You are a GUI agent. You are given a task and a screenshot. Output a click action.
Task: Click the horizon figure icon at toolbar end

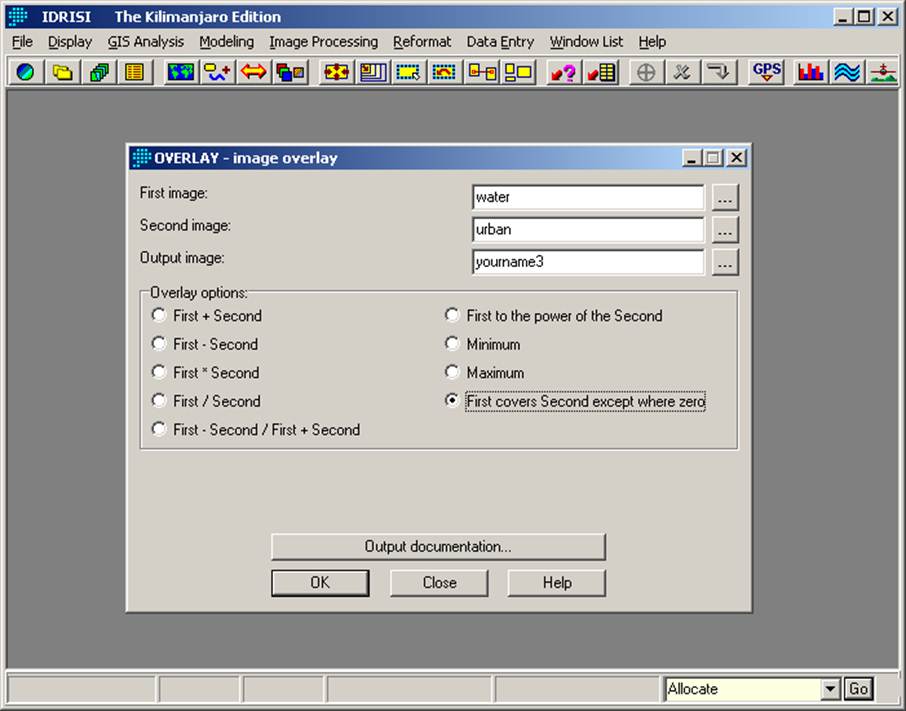(x=883, y=72)
